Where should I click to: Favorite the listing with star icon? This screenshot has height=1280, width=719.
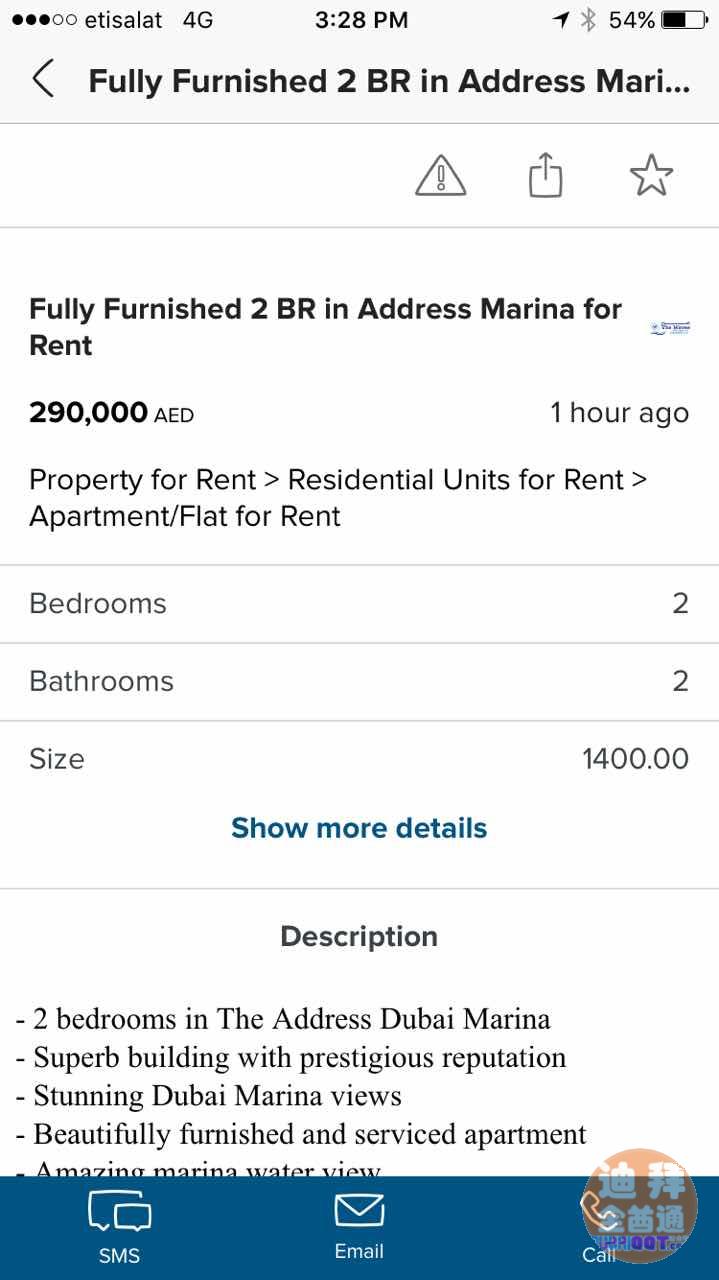651,177
